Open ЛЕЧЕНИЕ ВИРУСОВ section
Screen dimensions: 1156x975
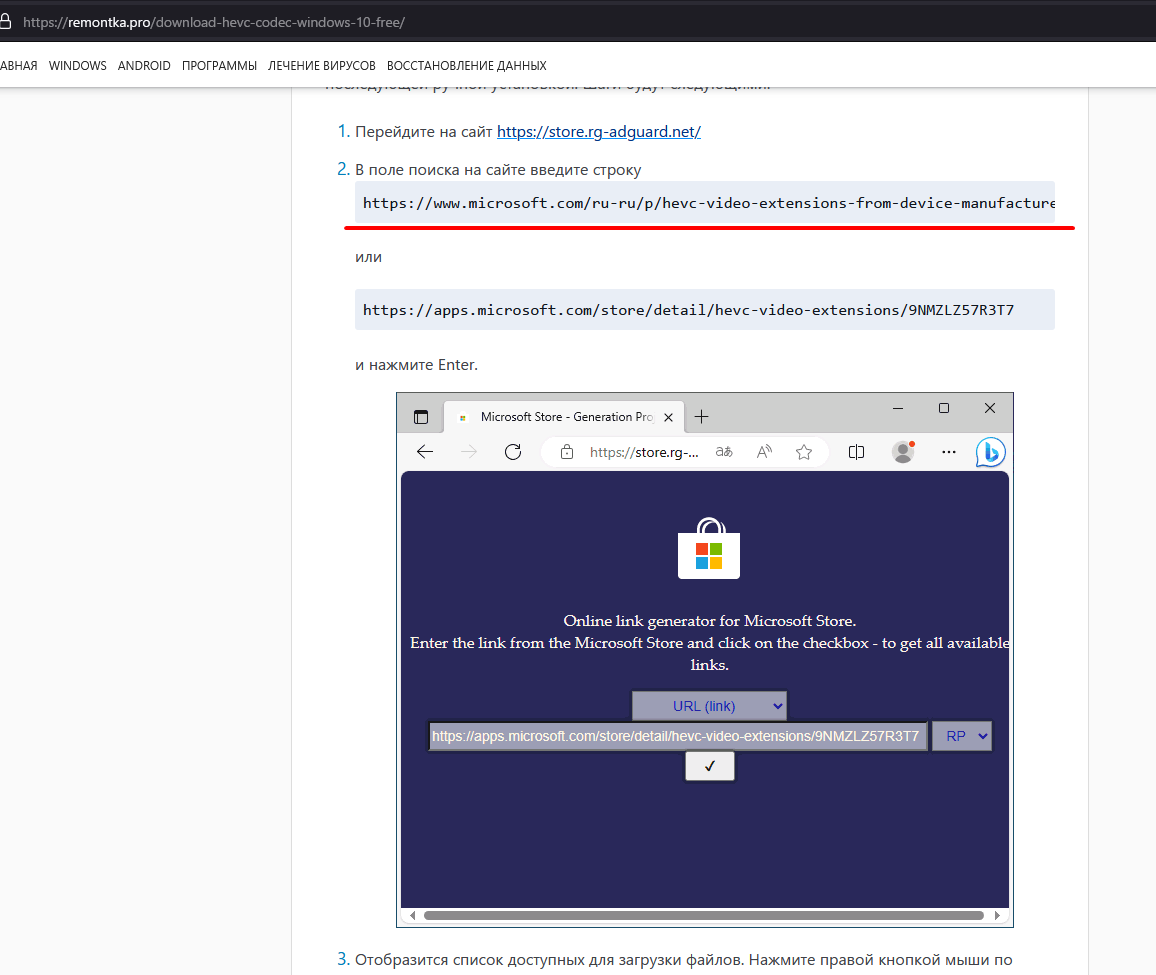pos(321,66)
